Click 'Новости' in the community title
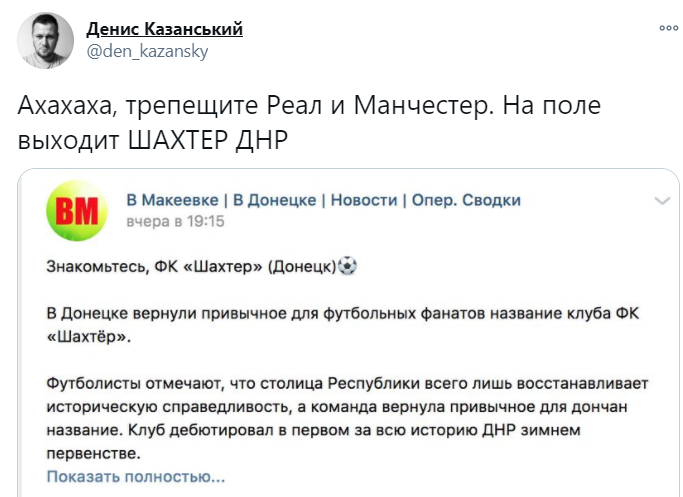This screenshot has width=683, height=497. [x=364, y=200]
